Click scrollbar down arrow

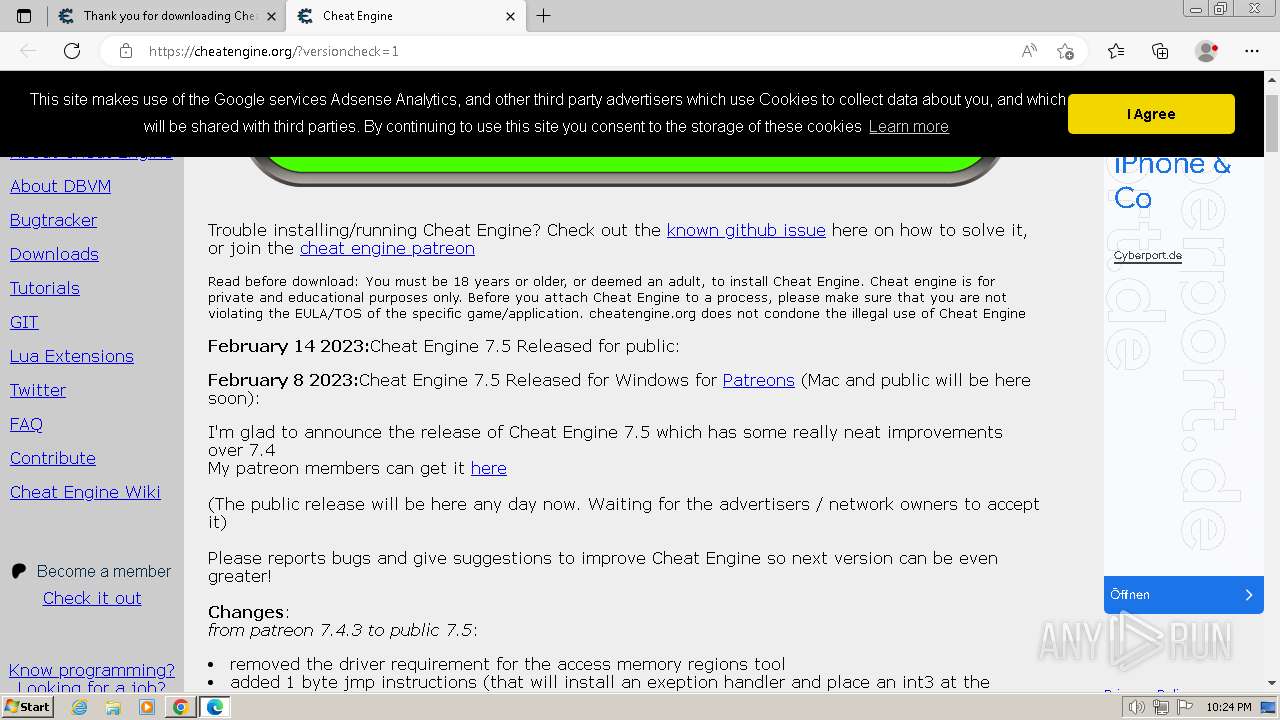coord(1272,682)
